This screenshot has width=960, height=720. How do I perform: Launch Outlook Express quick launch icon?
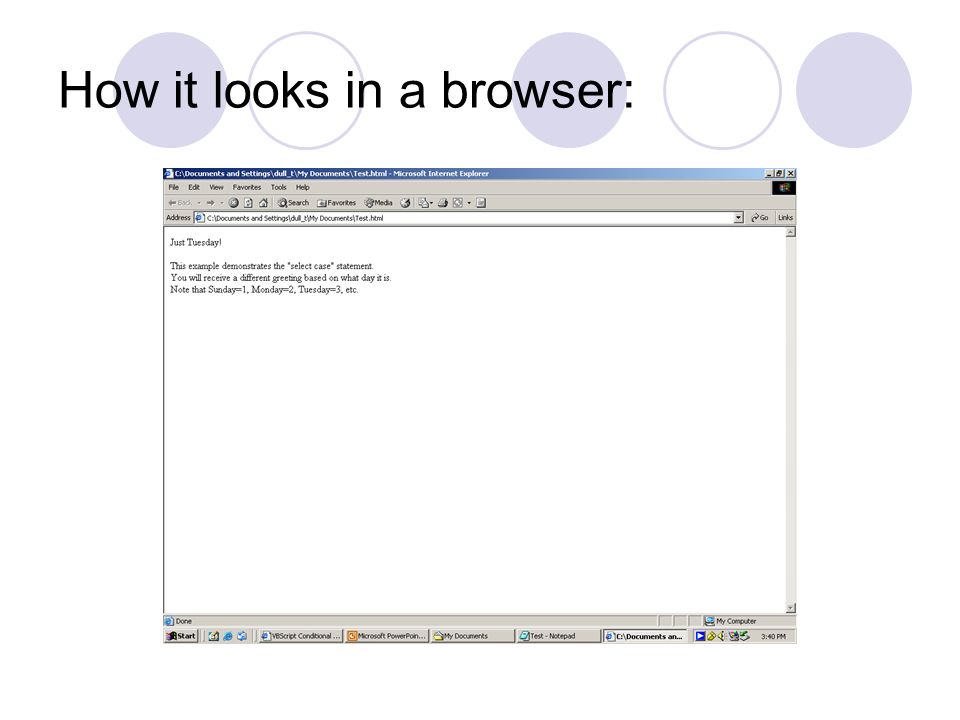coord(242,636)
